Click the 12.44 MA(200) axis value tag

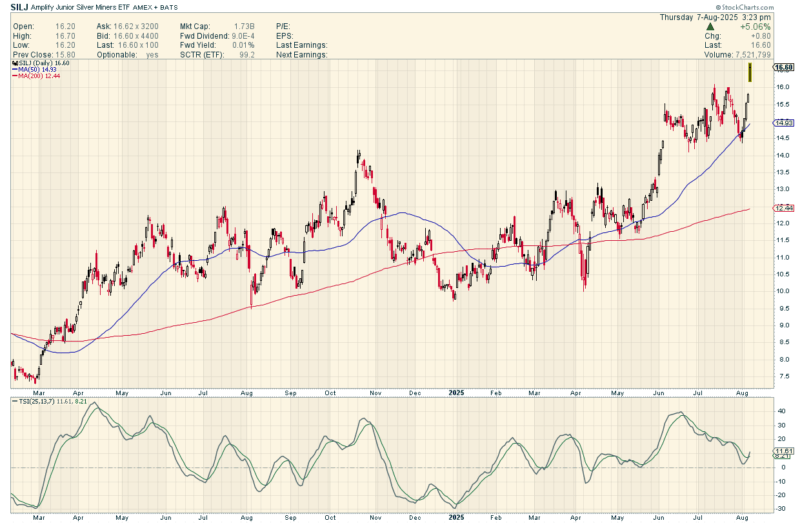pos(785,207)
